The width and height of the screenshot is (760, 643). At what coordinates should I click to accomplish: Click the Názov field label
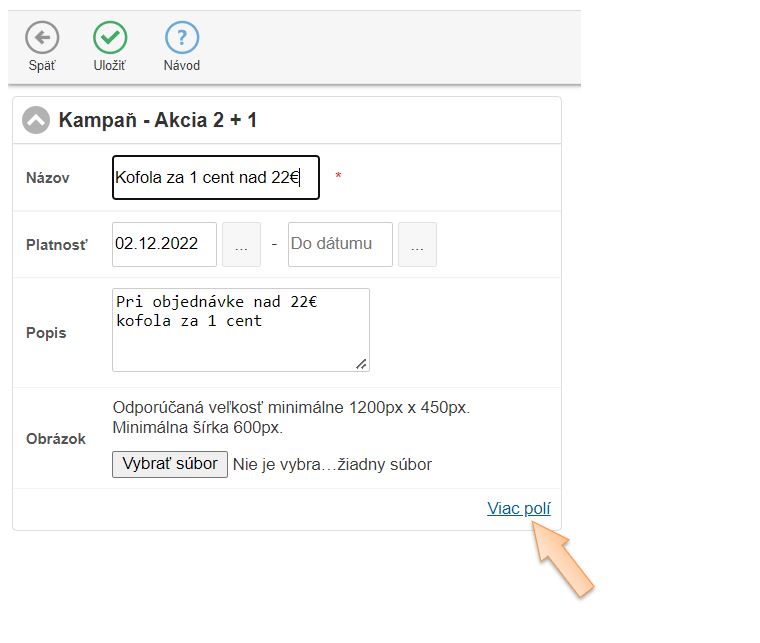pyautogui.click(x=48, y=178)
